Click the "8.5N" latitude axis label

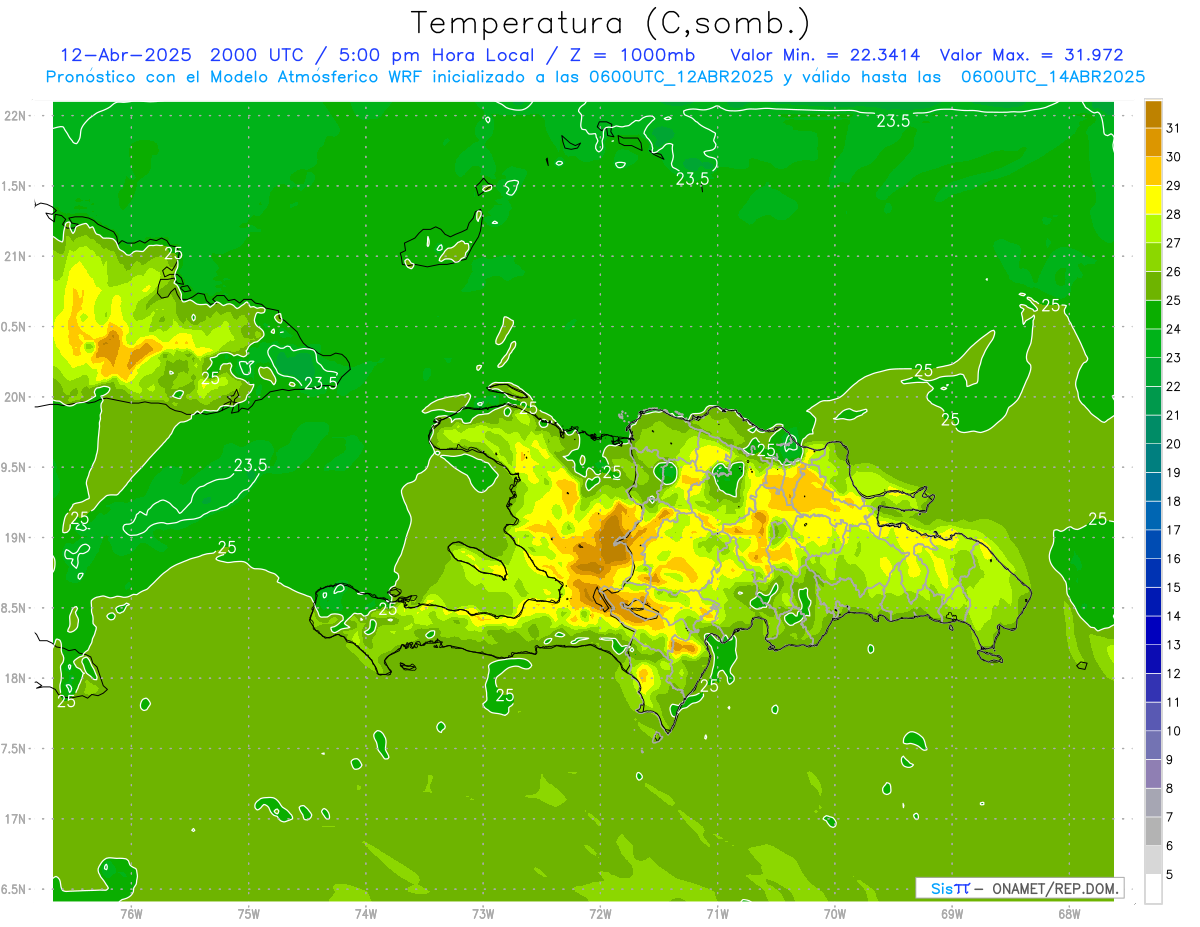point(15,608)
